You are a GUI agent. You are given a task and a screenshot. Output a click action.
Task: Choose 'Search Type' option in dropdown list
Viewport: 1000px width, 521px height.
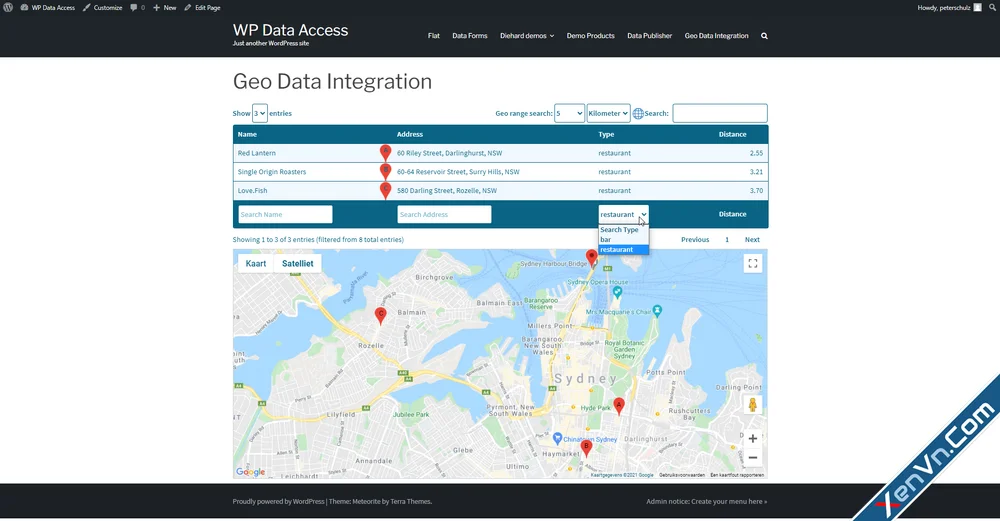[624, 230]
